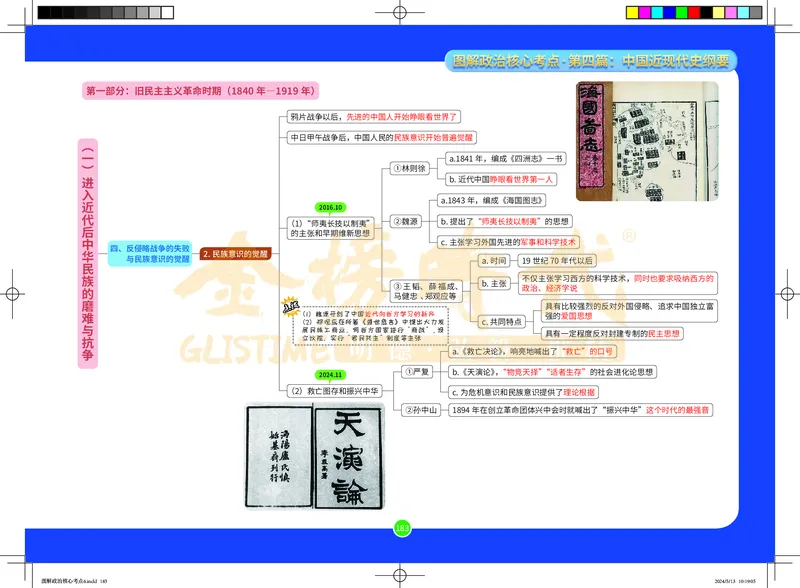Open the 图解政治核心考点 header banner
The image size is (800, 588).
(588, 59)
